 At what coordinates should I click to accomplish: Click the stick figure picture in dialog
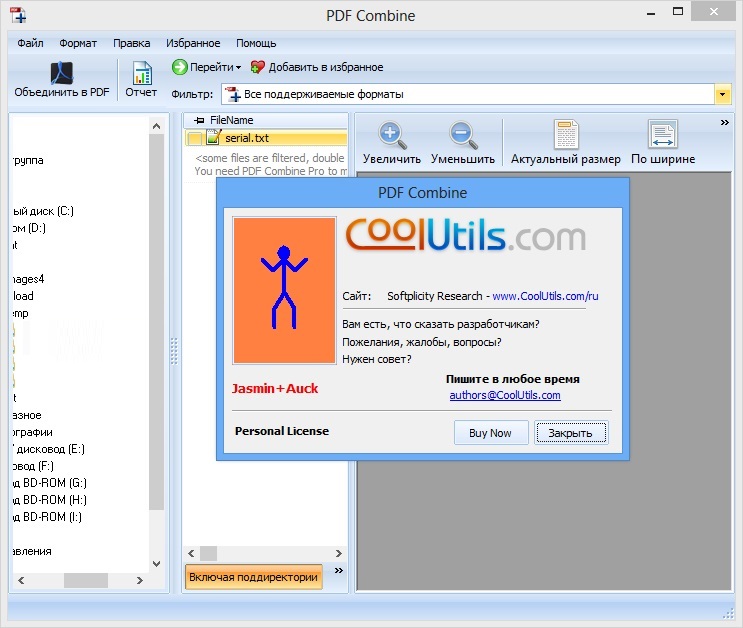(284, 291)
